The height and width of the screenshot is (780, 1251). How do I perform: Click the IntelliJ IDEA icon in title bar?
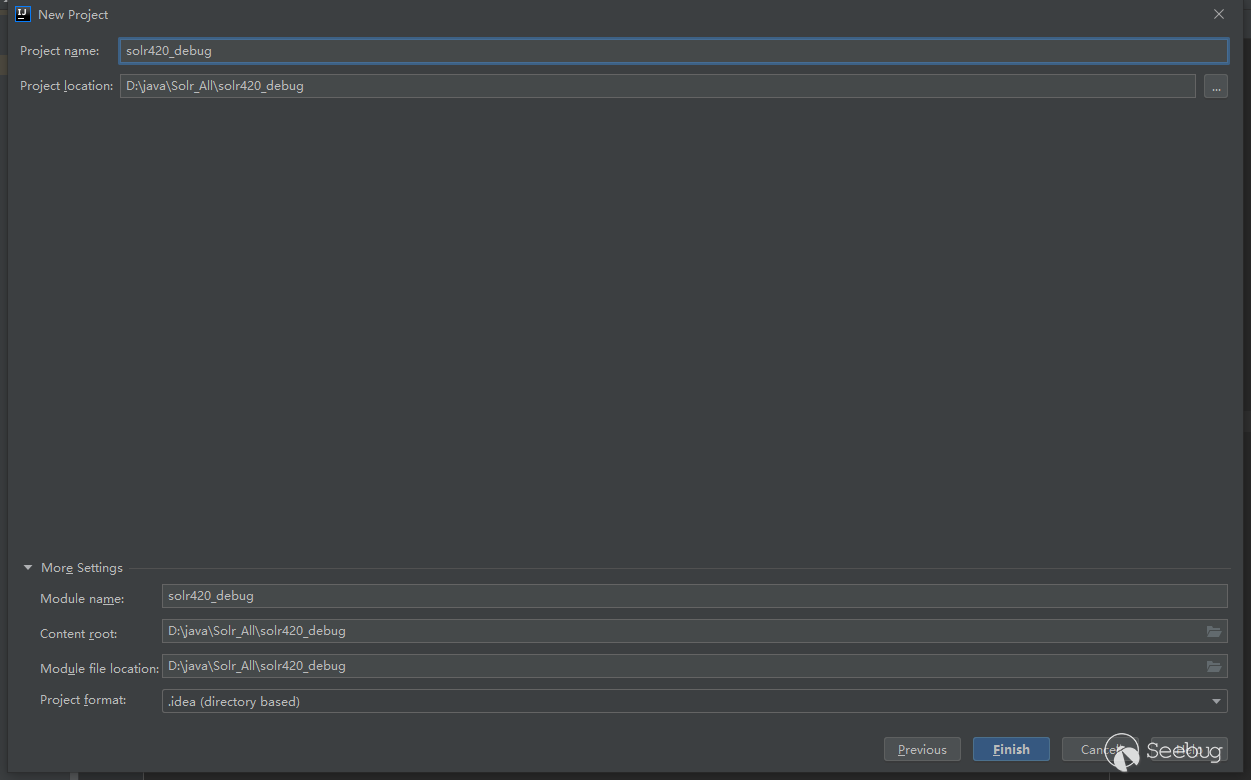point(23,14)
